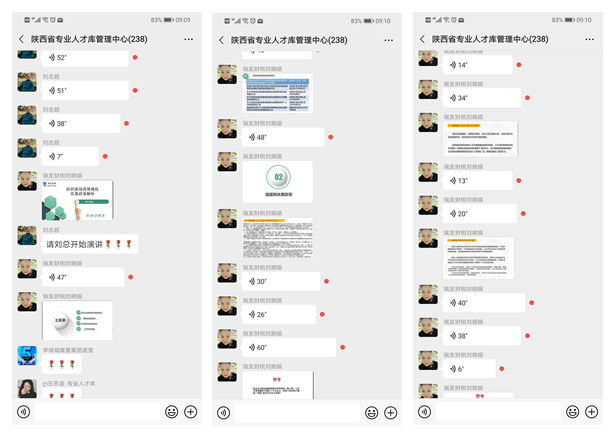Tap the plus attachment button in the middle chat
This screenshot has height=435, width=614.
pyautogui.click(x=391, y=413)
